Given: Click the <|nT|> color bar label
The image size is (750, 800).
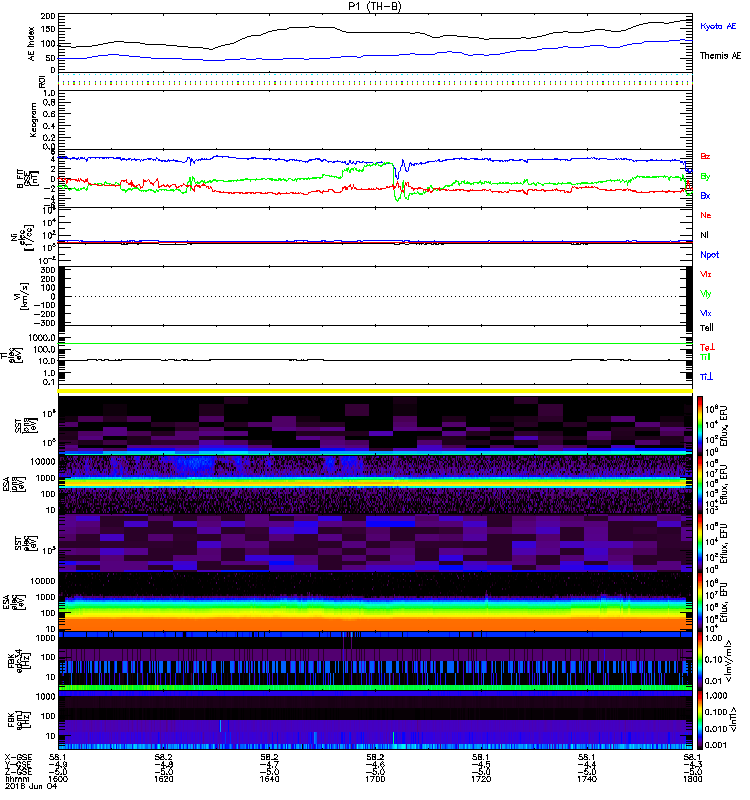Looking at the screenshot, I should coord(733,720).
